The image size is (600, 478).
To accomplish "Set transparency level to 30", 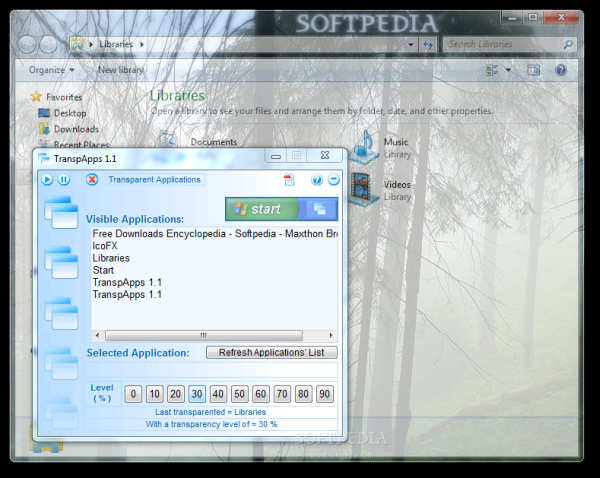I will click(x=197, y=394).
